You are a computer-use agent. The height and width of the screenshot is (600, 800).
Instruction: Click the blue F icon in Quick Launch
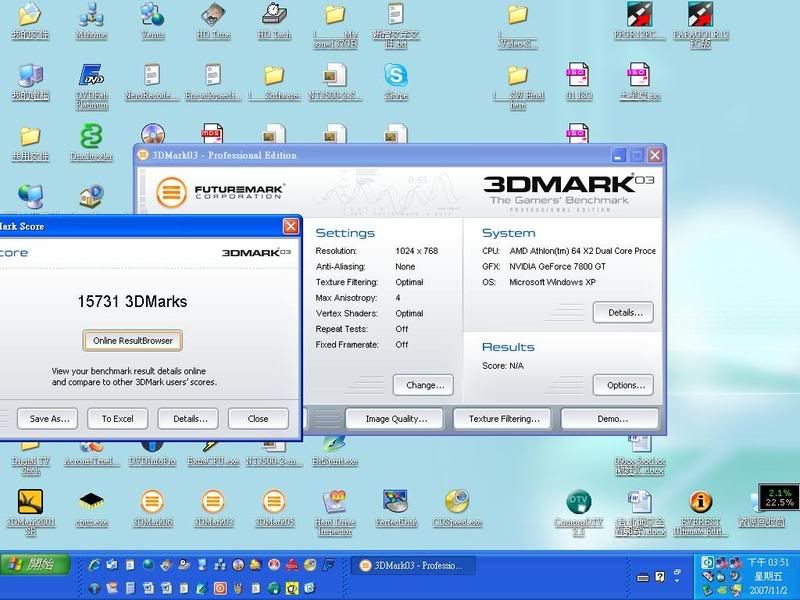pyautogui.click(x=329, y=565)
